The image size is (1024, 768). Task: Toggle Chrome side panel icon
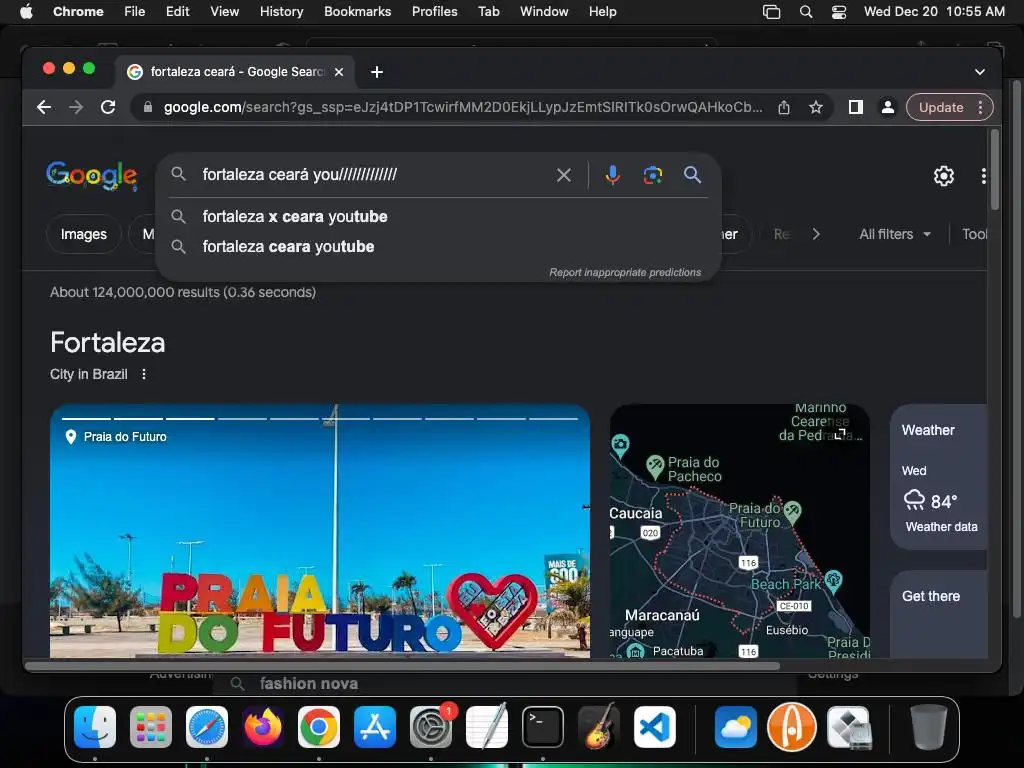(x=856, y=107)
